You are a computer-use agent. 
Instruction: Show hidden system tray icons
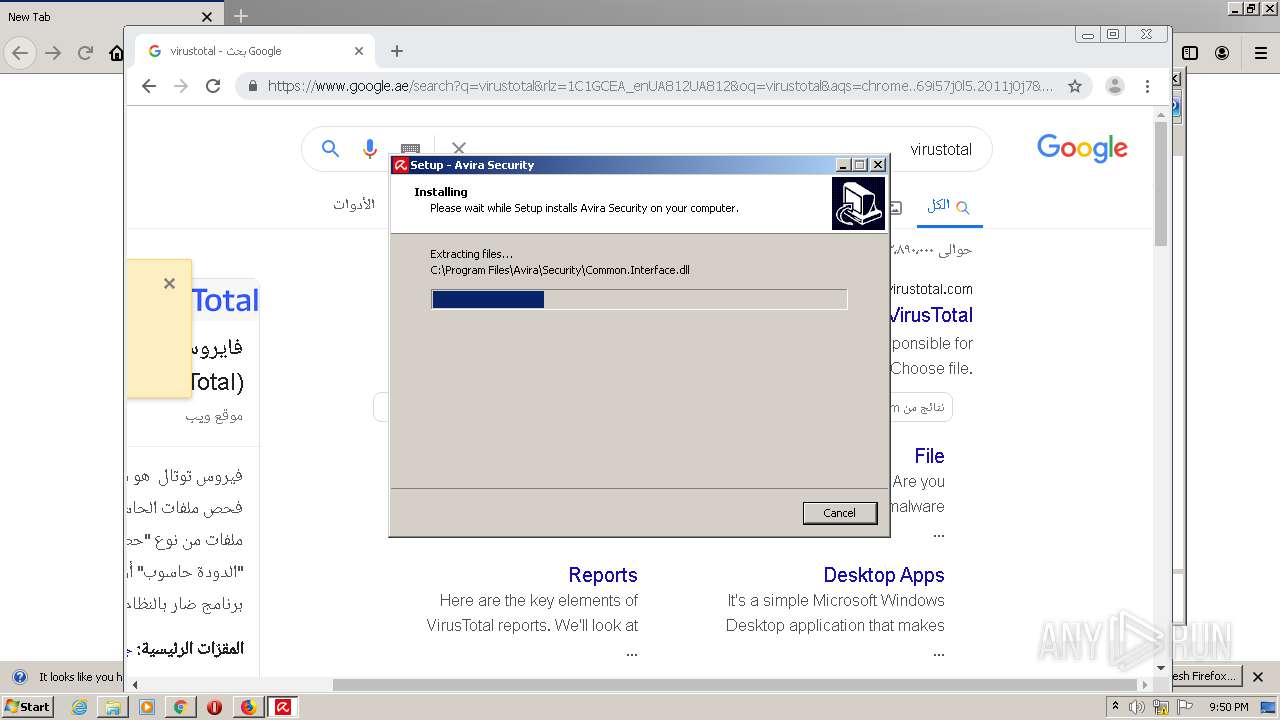pyautogui.click(x=1115, y=707)
